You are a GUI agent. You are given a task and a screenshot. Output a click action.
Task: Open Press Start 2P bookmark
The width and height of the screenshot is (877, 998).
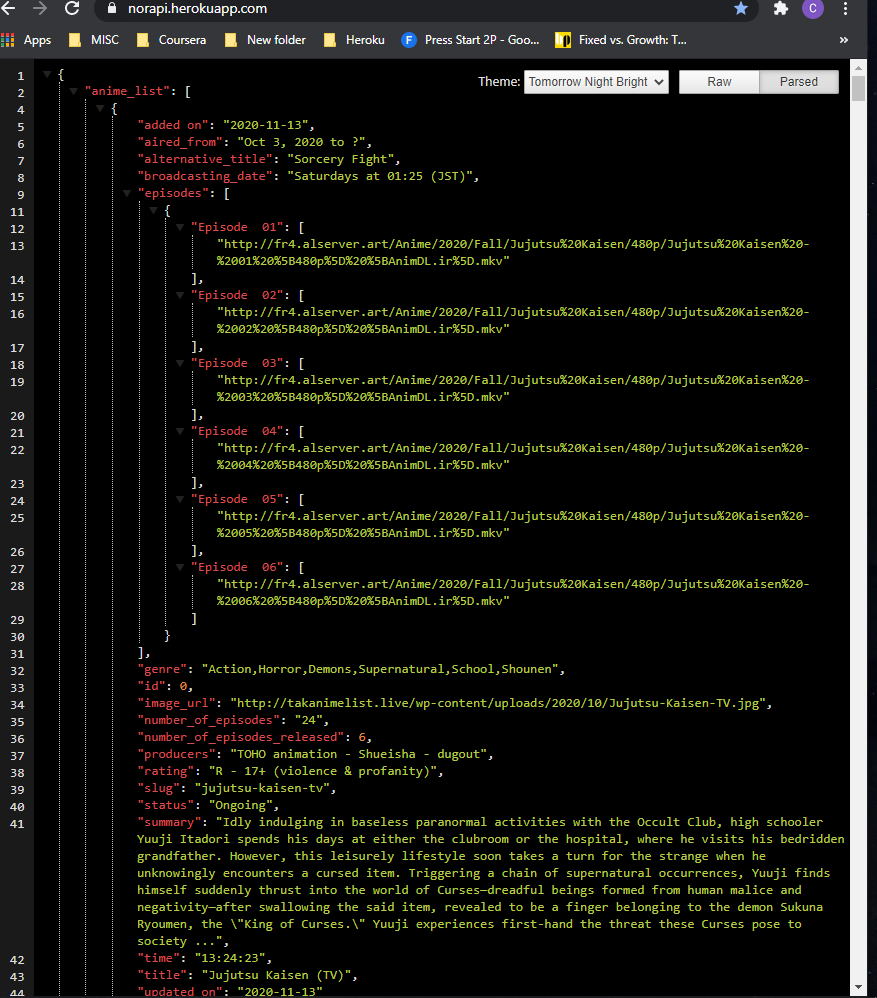pyautogui.click(x=470, y=40)
